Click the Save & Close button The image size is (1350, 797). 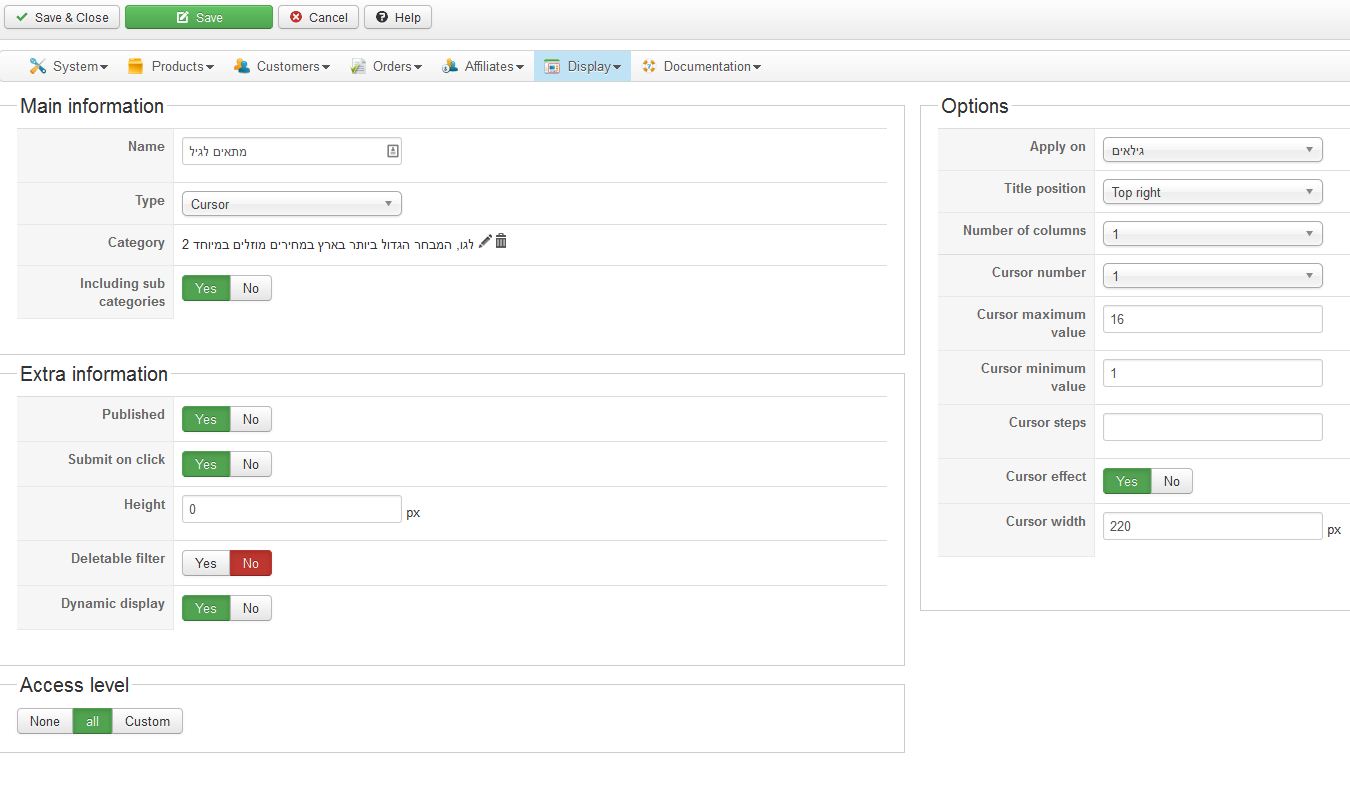(x=62, y=17)
